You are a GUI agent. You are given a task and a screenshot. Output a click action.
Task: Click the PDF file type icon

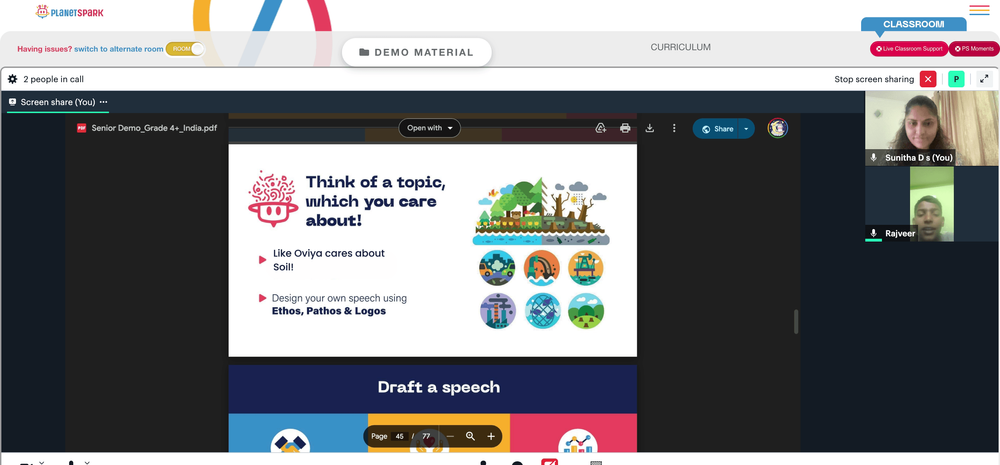click(82, 128)
